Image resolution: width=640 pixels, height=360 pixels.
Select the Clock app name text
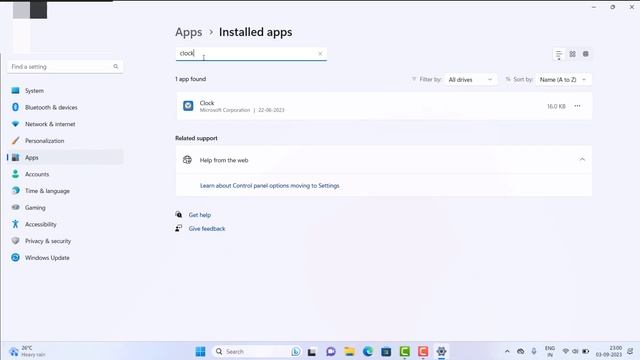click(207, 103)
